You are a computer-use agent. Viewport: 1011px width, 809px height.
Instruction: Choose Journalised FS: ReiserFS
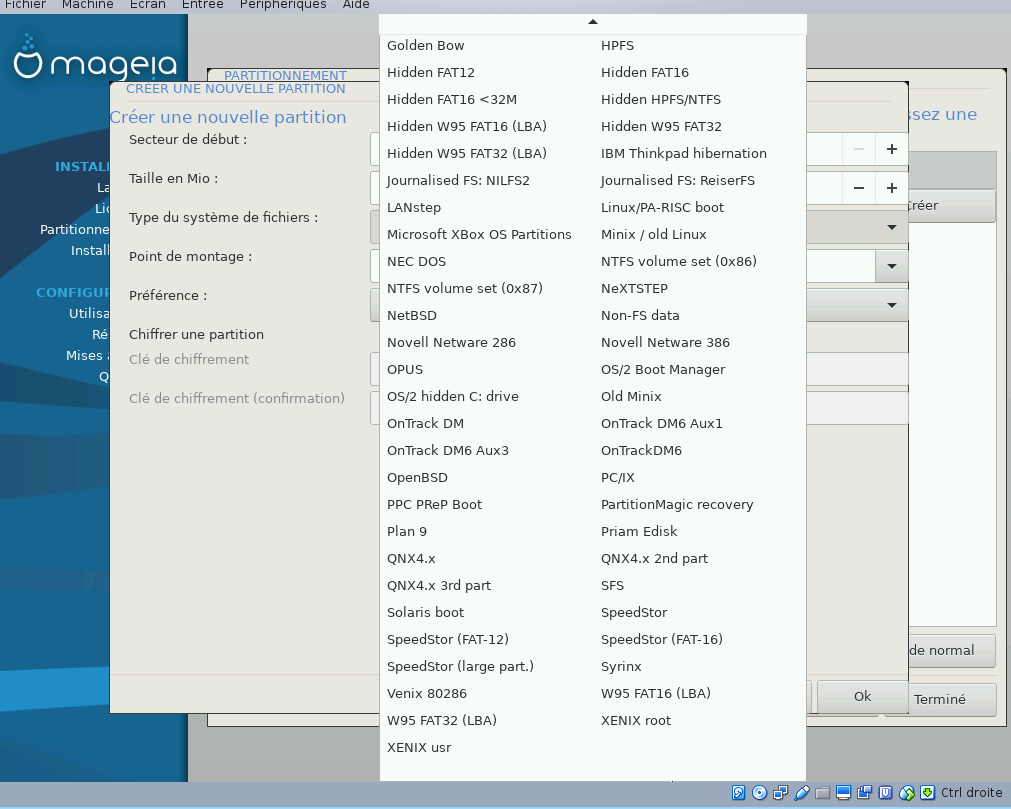pyautogui.click(x=678, y=180)
